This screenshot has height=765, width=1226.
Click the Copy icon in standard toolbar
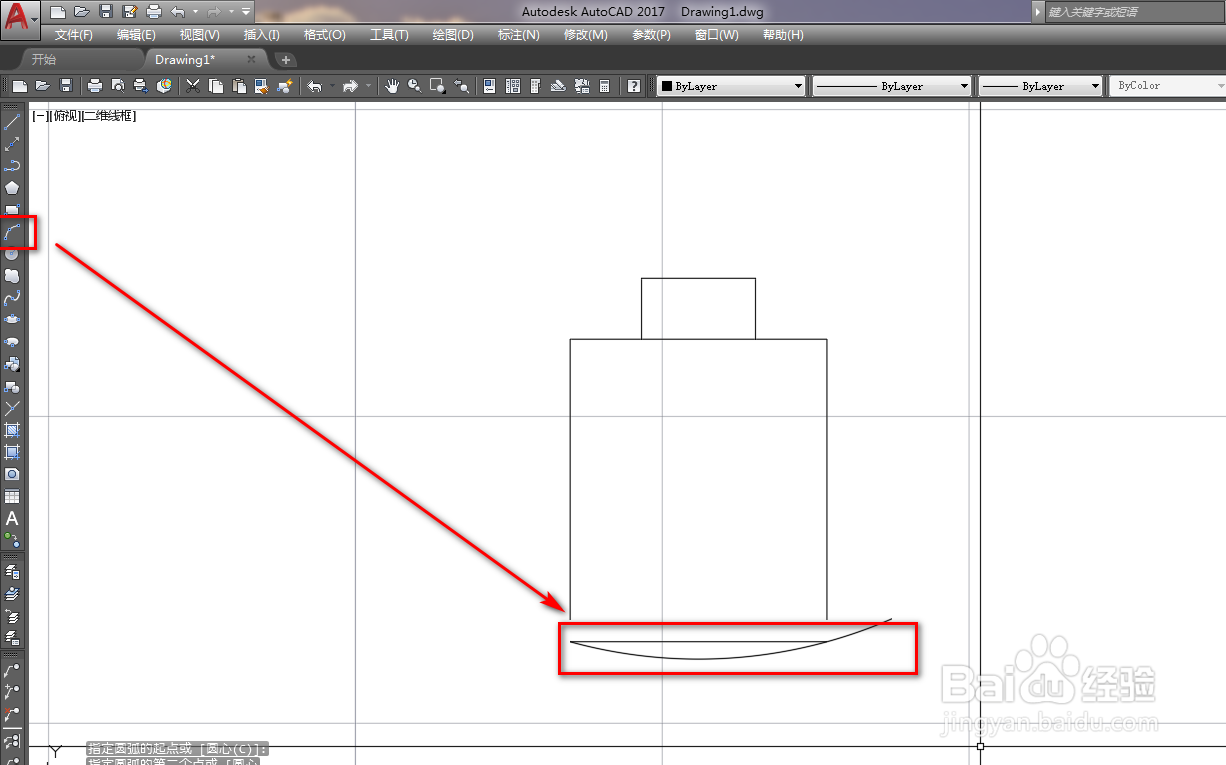click(x=216, y=86)
